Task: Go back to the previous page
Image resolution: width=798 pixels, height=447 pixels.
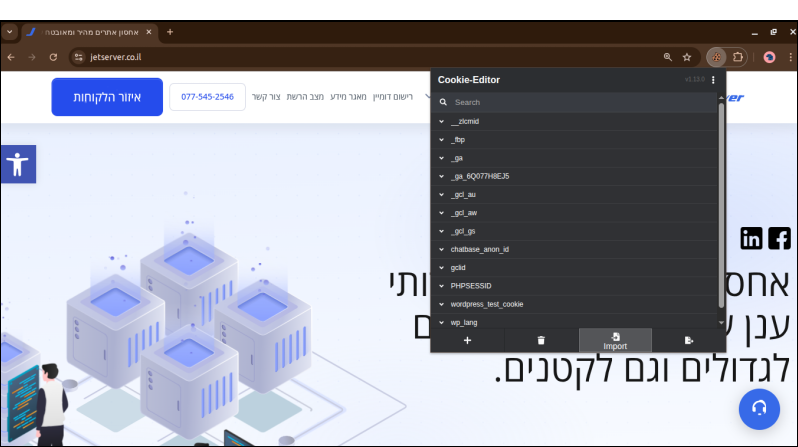Action: pos(11,57)
